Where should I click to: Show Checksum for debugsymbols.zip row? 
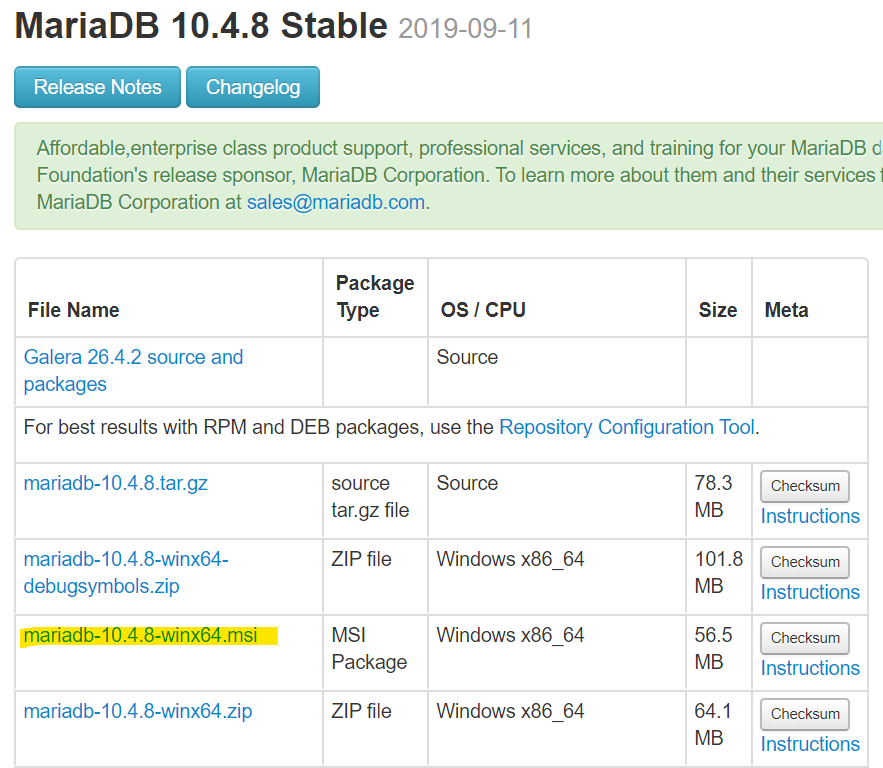click(x=805, y=562)
